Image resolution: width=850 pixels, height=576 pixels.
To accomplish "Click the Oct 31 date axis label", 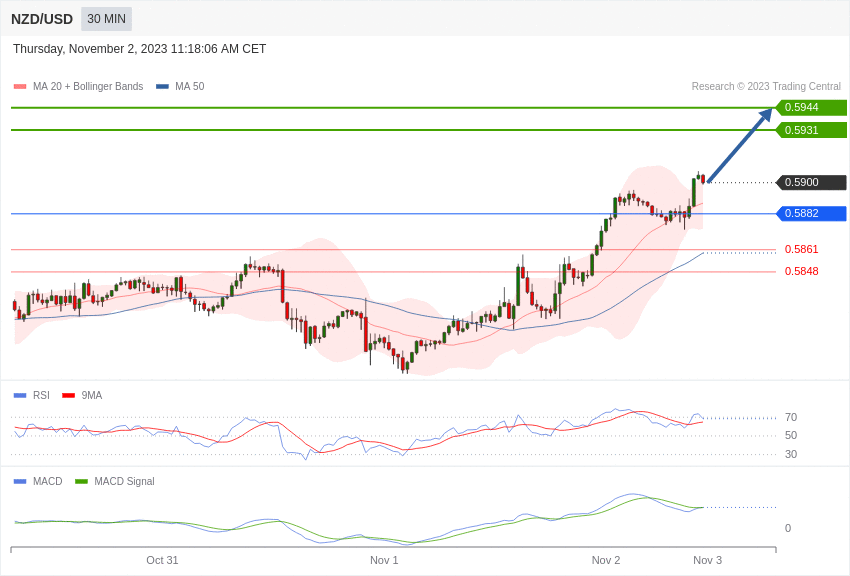I will pos(162,560).
